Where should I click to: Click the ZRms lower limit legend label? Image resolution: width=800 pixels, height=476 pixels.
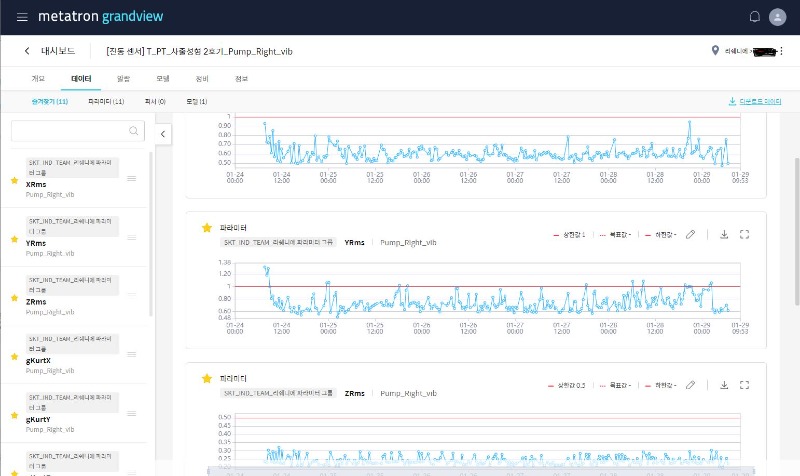coord(661,386)
